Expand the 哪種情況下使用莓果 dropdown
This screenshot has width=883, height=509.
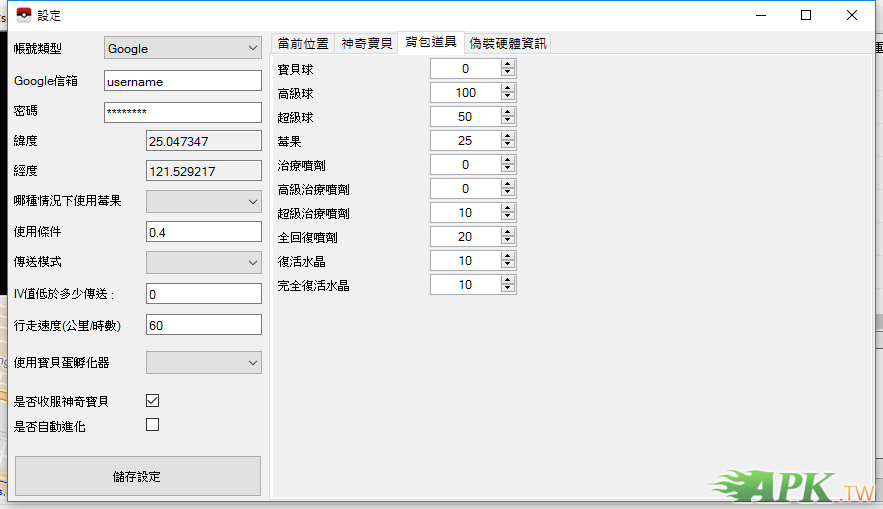[x=204, y=201]
